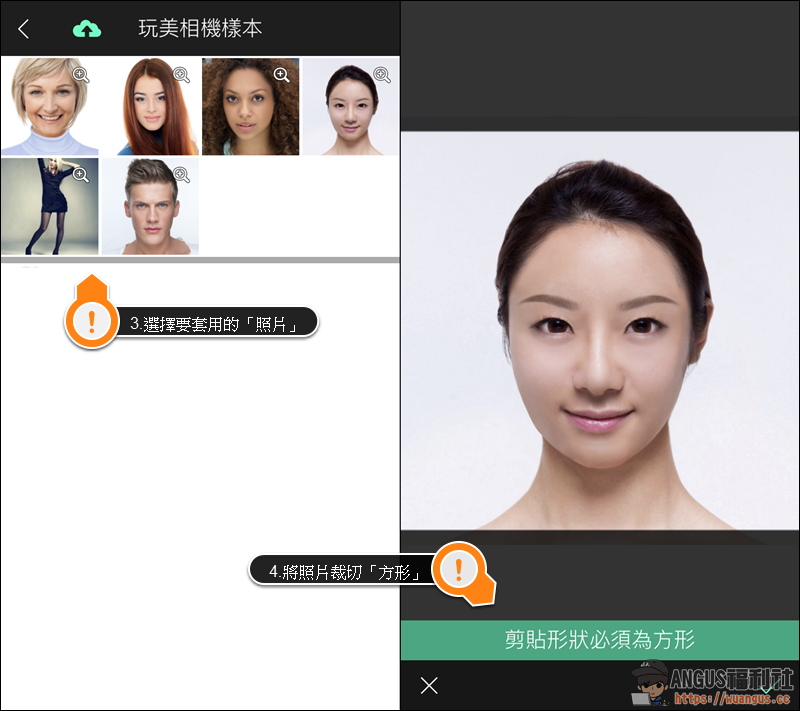Tap the back arrow in header
800x711 pixels.
tap(24, 29)
